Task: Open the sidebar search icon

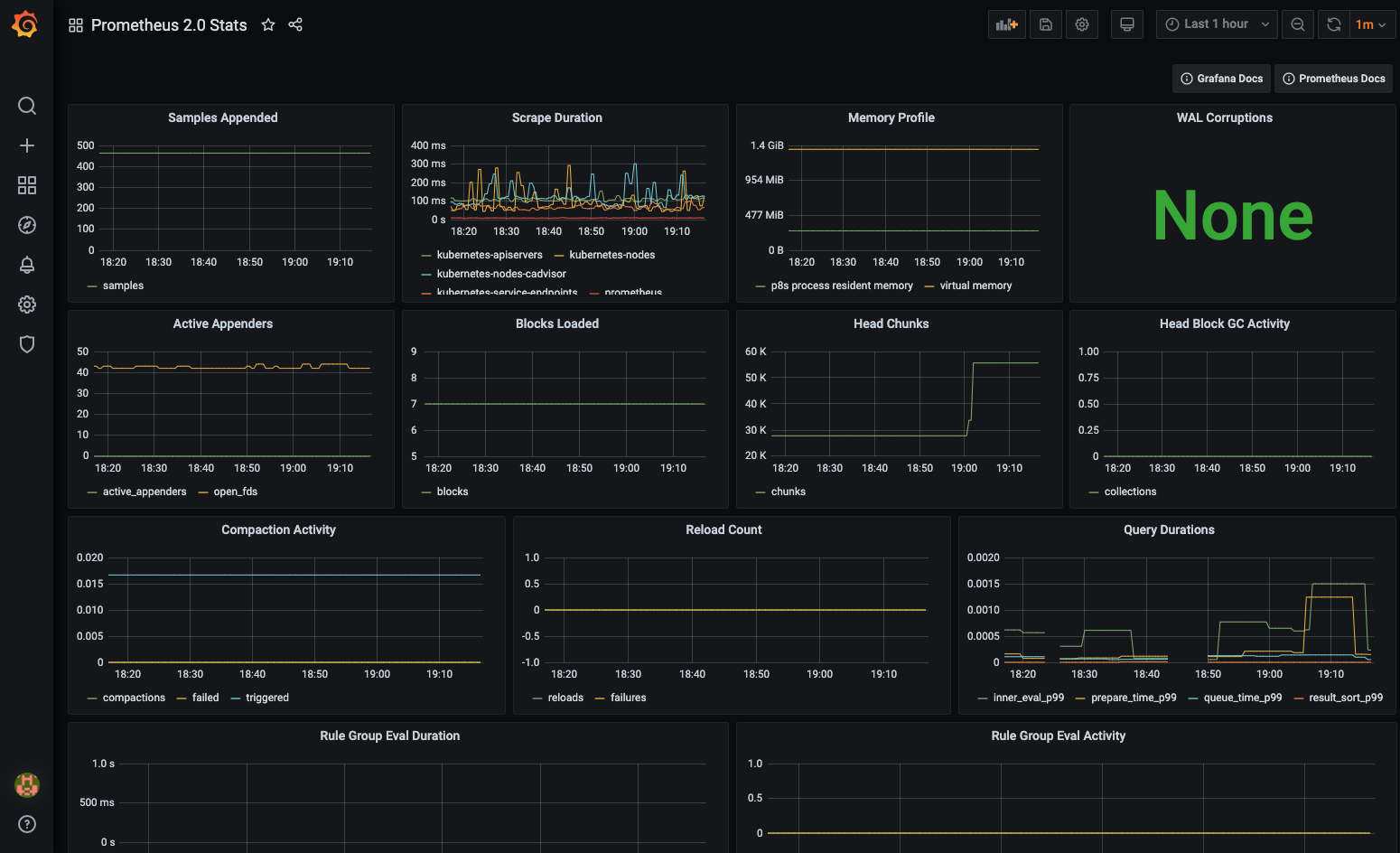Action: [27, 106]
